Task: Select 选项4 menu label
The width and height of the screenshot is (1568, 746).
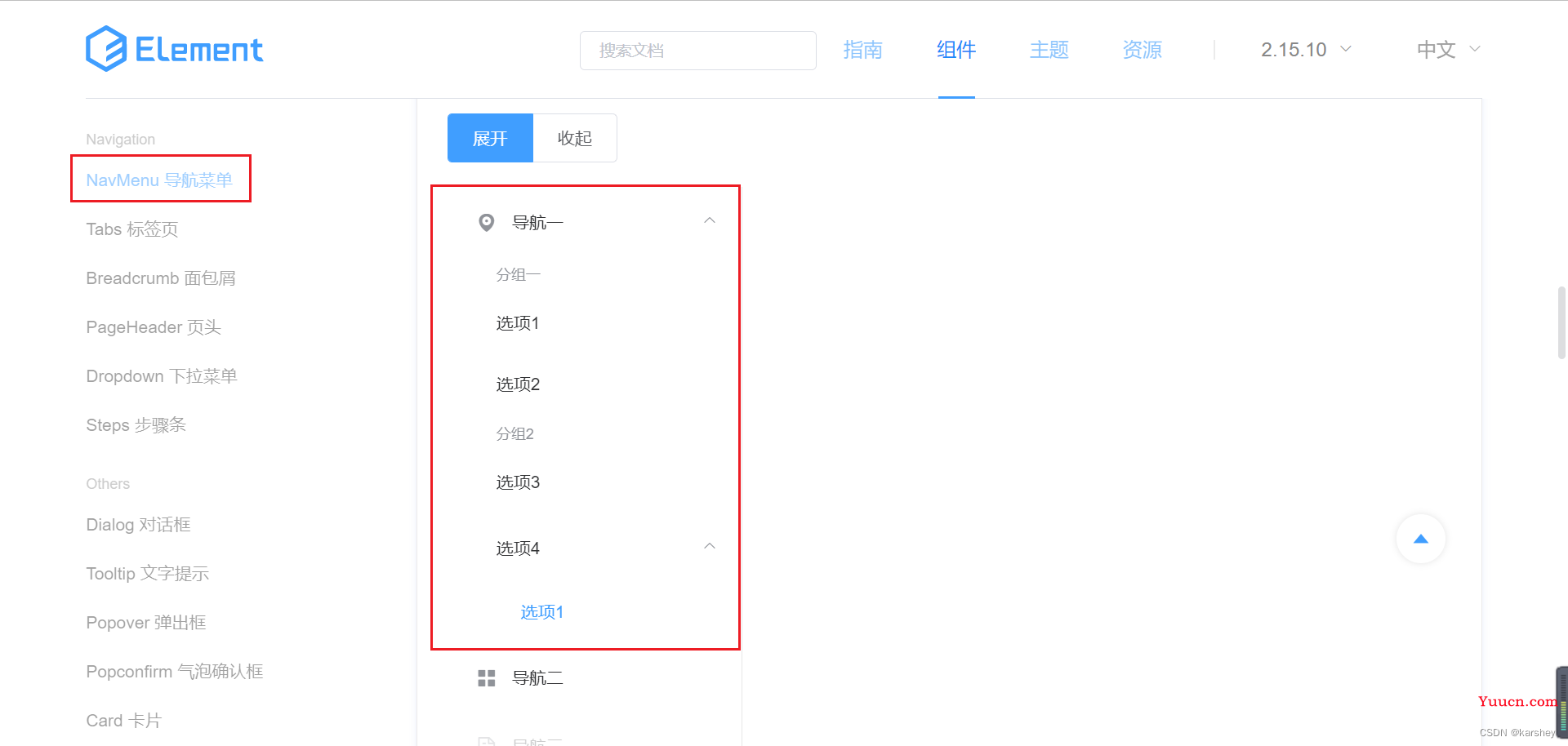Action: pyautogui.click(x=518, y=548)
